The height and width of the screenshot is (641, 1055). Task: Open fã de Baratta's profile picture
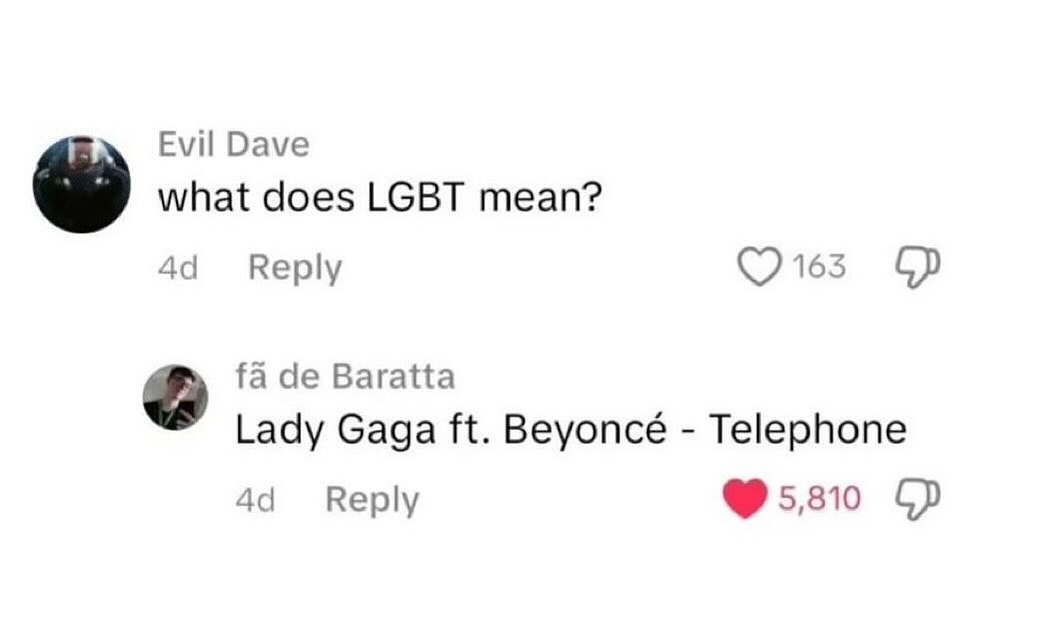click(175, 398)
